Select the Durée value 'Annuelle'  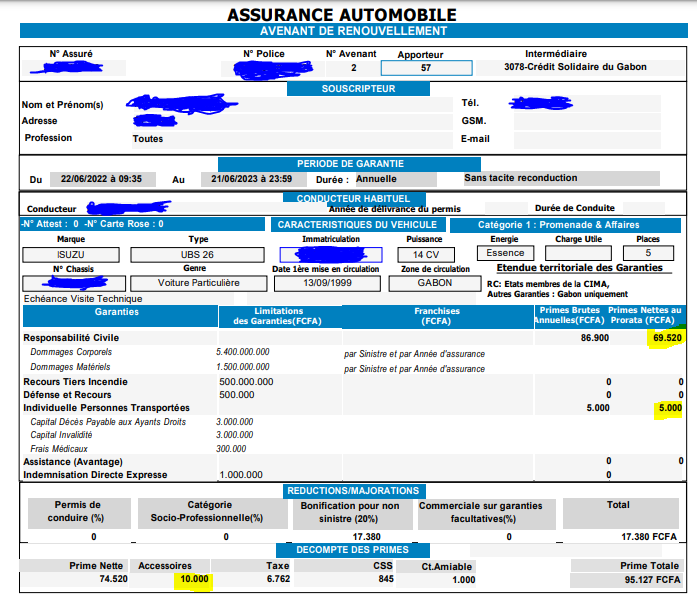click(x=377, y=179)
